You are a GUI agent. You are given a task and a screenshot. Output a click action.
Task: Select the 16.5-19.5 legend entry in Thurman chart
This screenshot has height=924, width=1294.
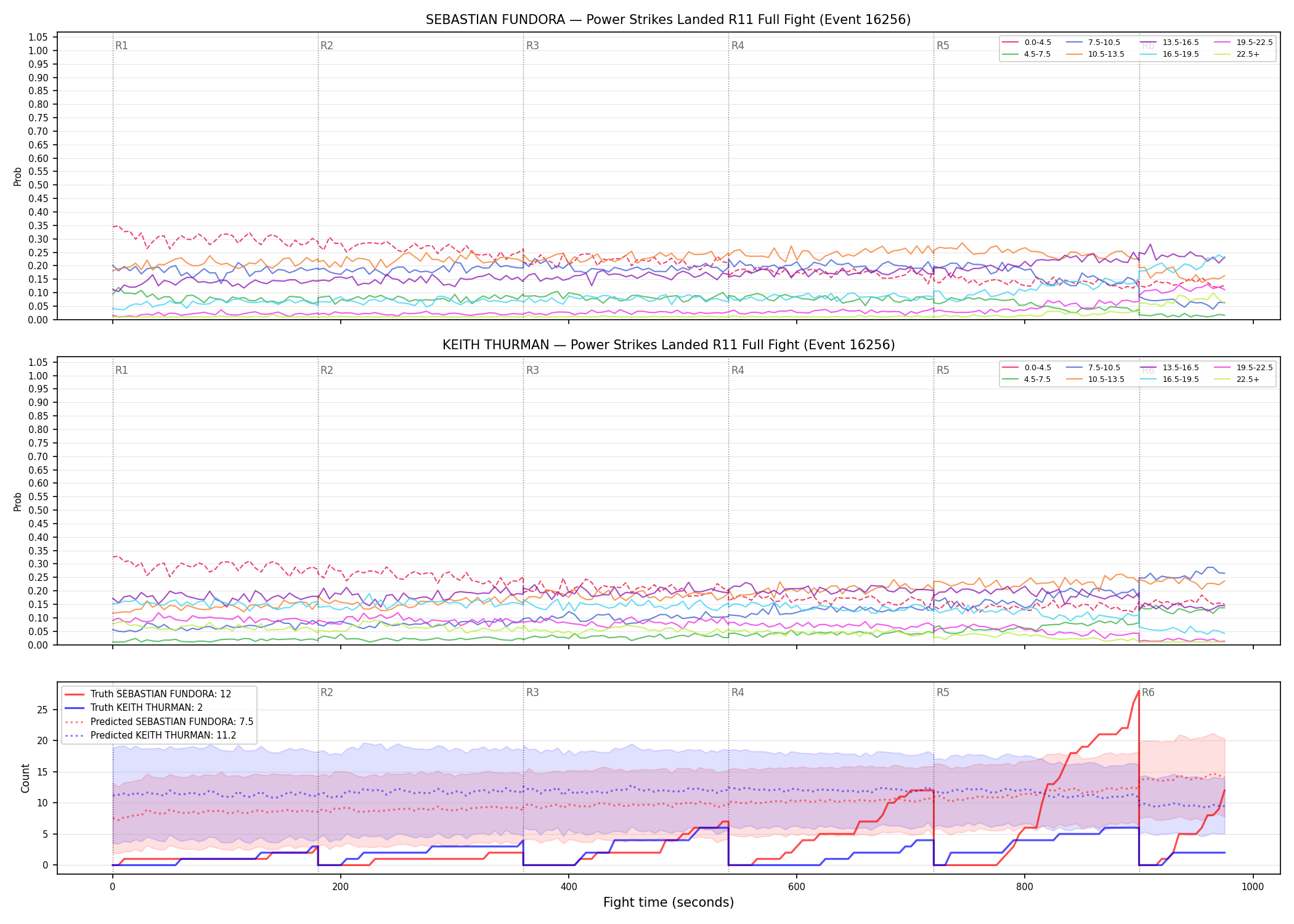1170,379
